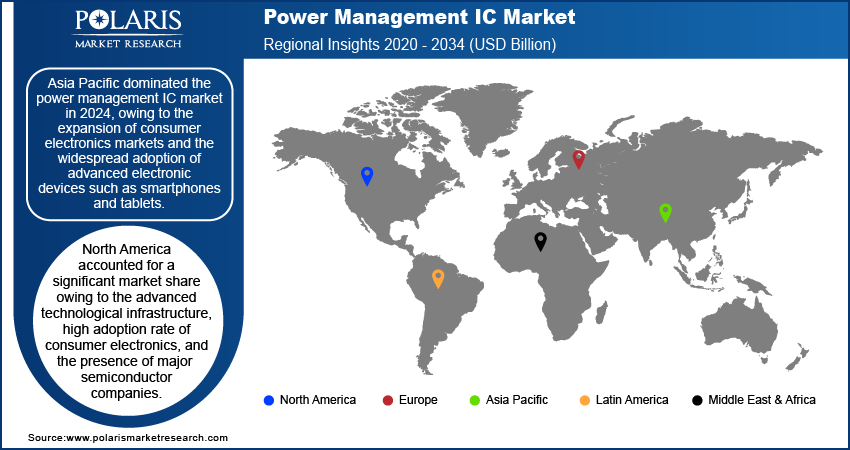Click the orange Latin America map pin
The width and height of the screenshot is (850, 450).
pos(438,279)
